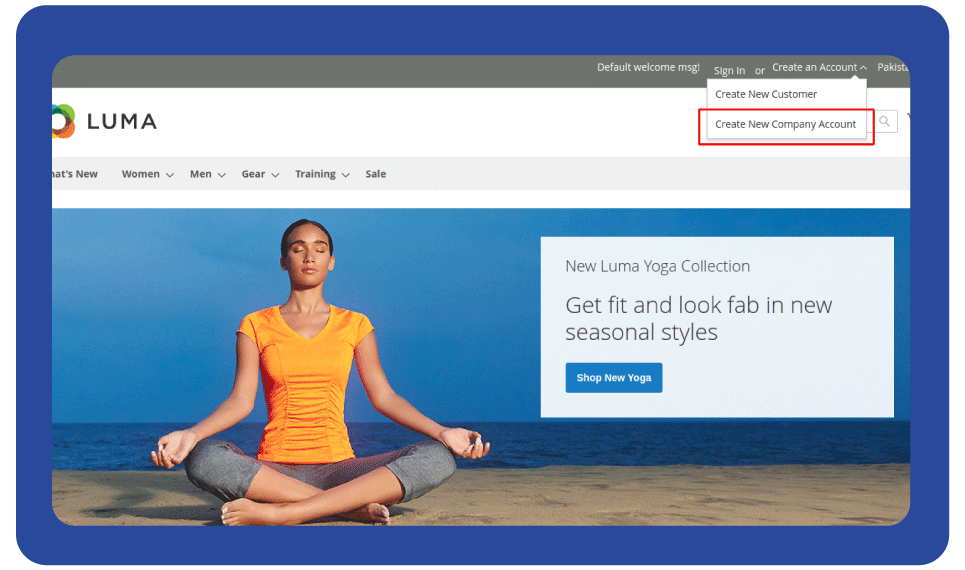The image size is (965, 570).
Task: Expand the Gear category menu
Action: (x=259, y=174)
